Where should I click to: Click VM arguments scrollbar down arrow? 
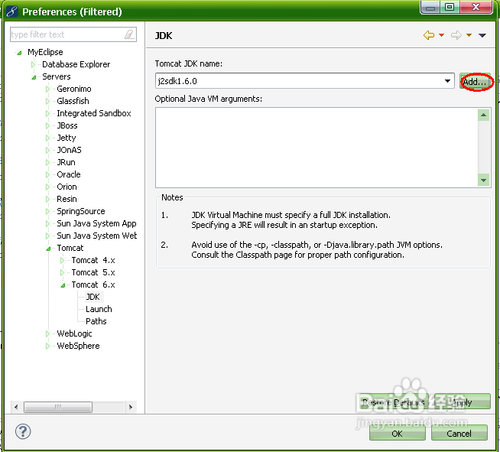tap(484, 180)
